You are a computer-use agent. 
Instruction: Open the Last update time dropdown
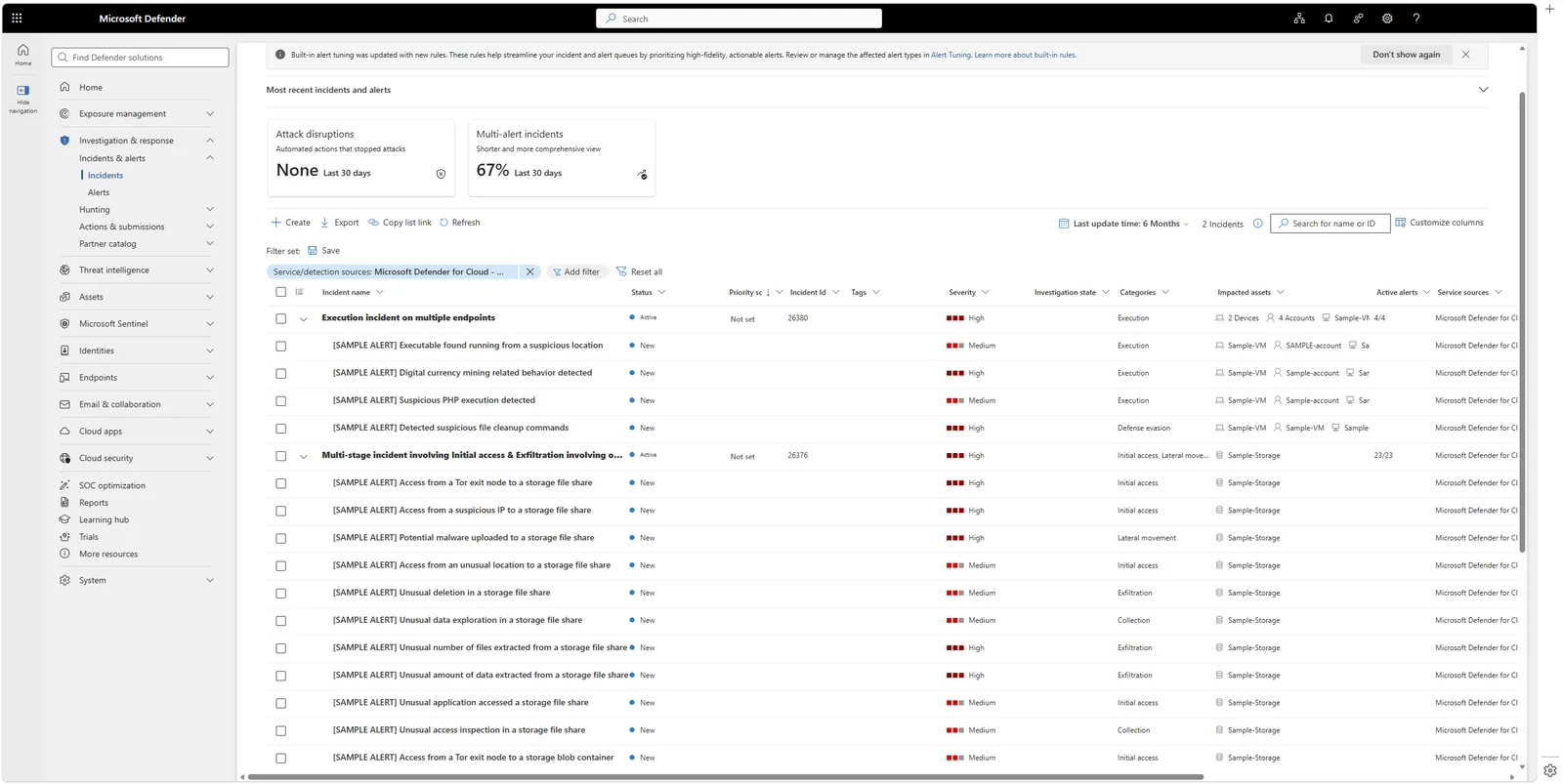tap(1124, 224)
